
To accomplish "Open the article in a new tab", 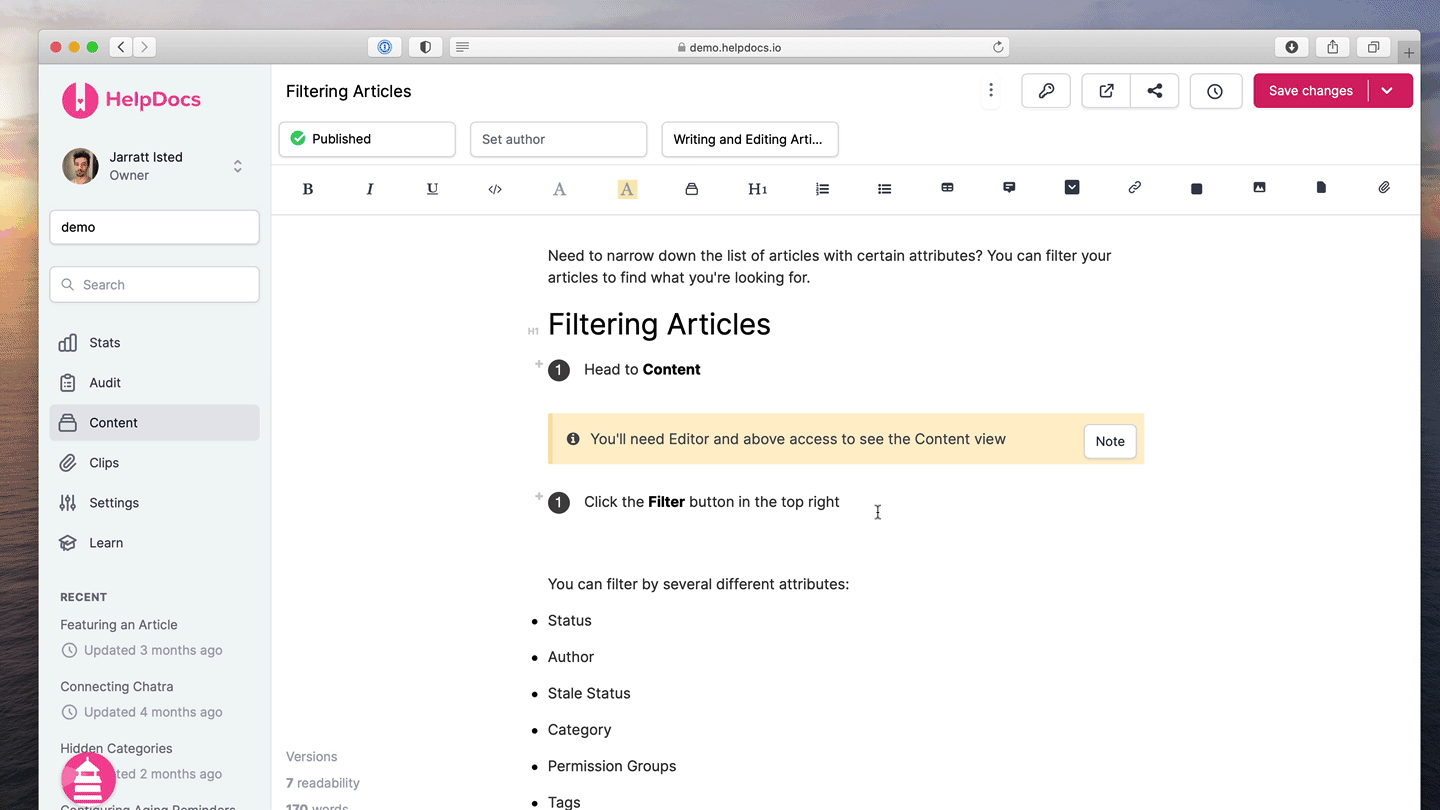I will 1106,91.
